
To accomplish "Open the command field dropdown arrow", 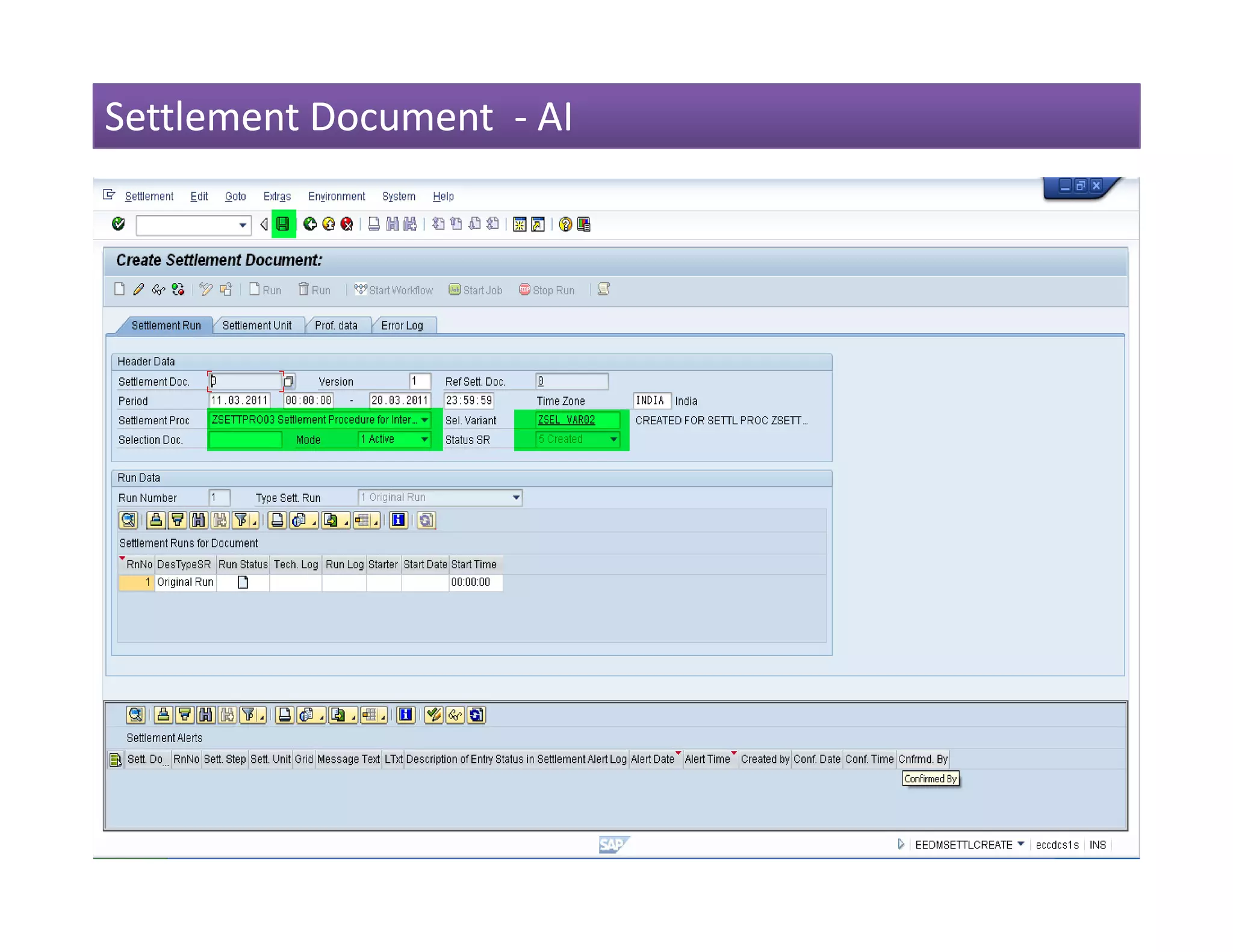I will (242, 225).
